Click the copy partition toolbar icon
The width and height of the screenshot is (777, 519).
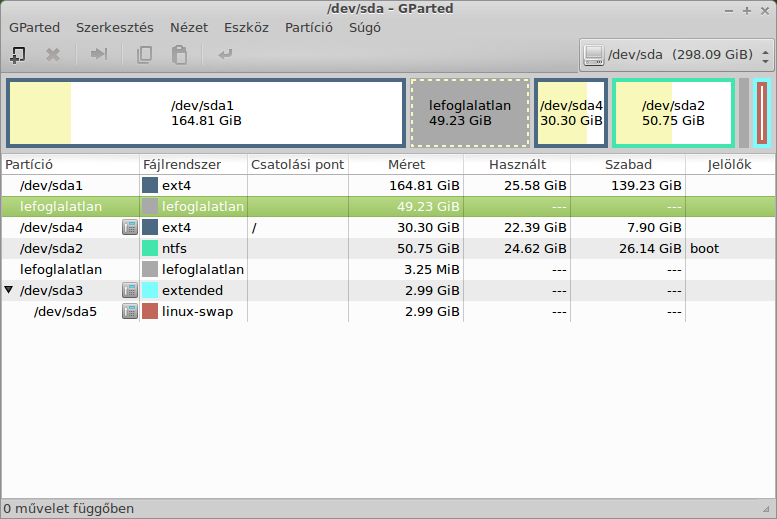144,55
